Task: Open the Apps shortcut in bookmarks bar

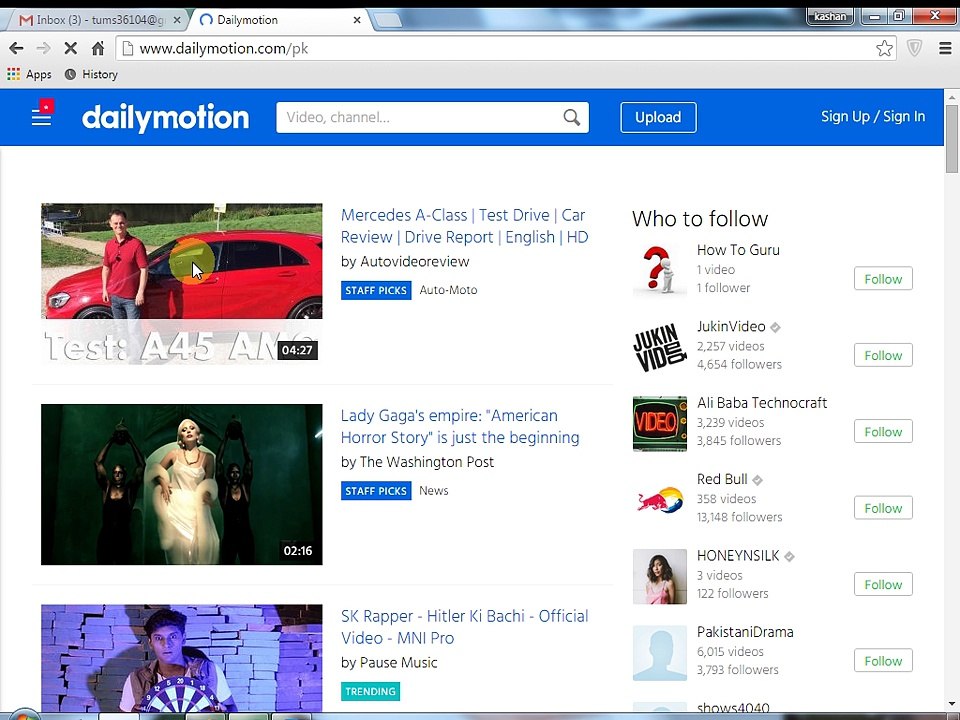Action: click(29, 74)
